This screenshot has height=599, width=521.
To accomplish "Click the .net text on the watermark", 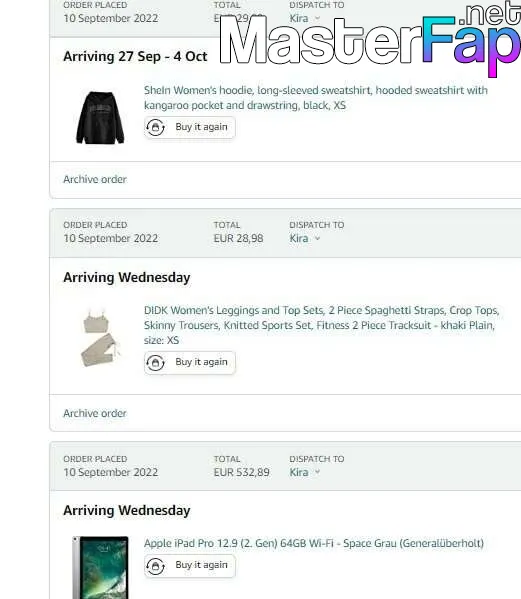I will click(490, 13).
